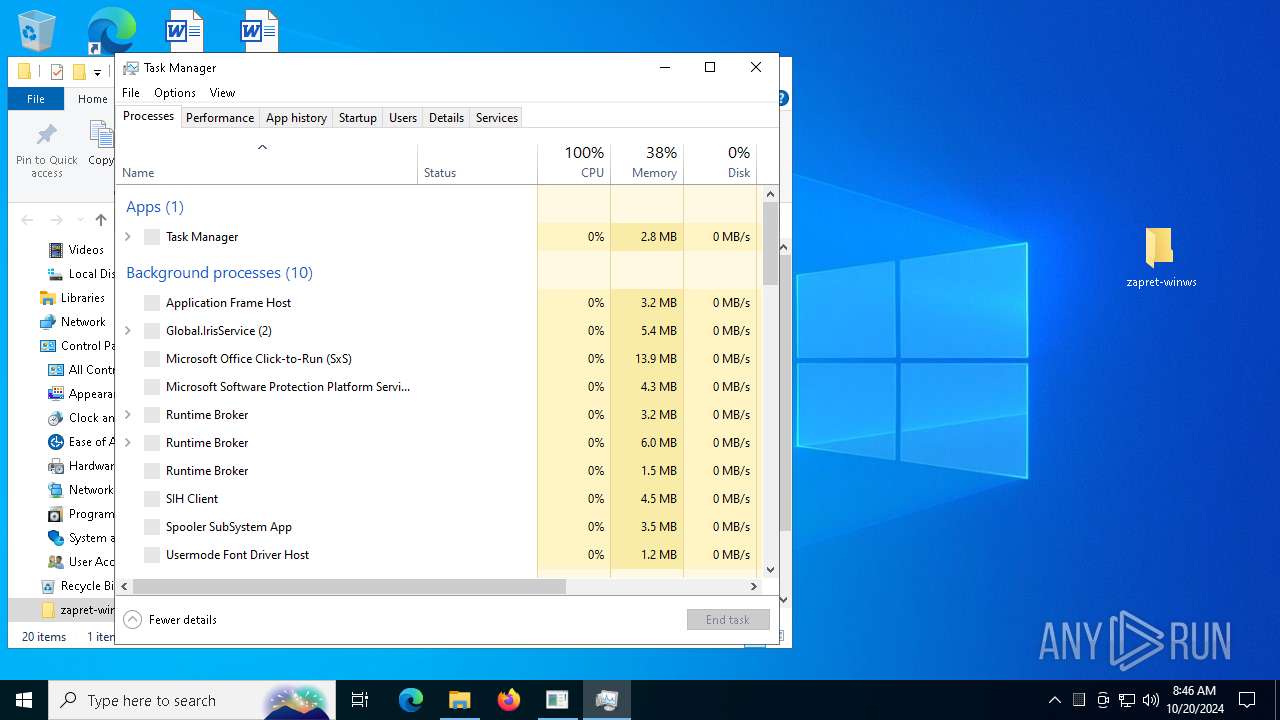This screenshot has width=1280, height=720.
Task: Click the SIH Client process icon
Action: coord(152,499)
